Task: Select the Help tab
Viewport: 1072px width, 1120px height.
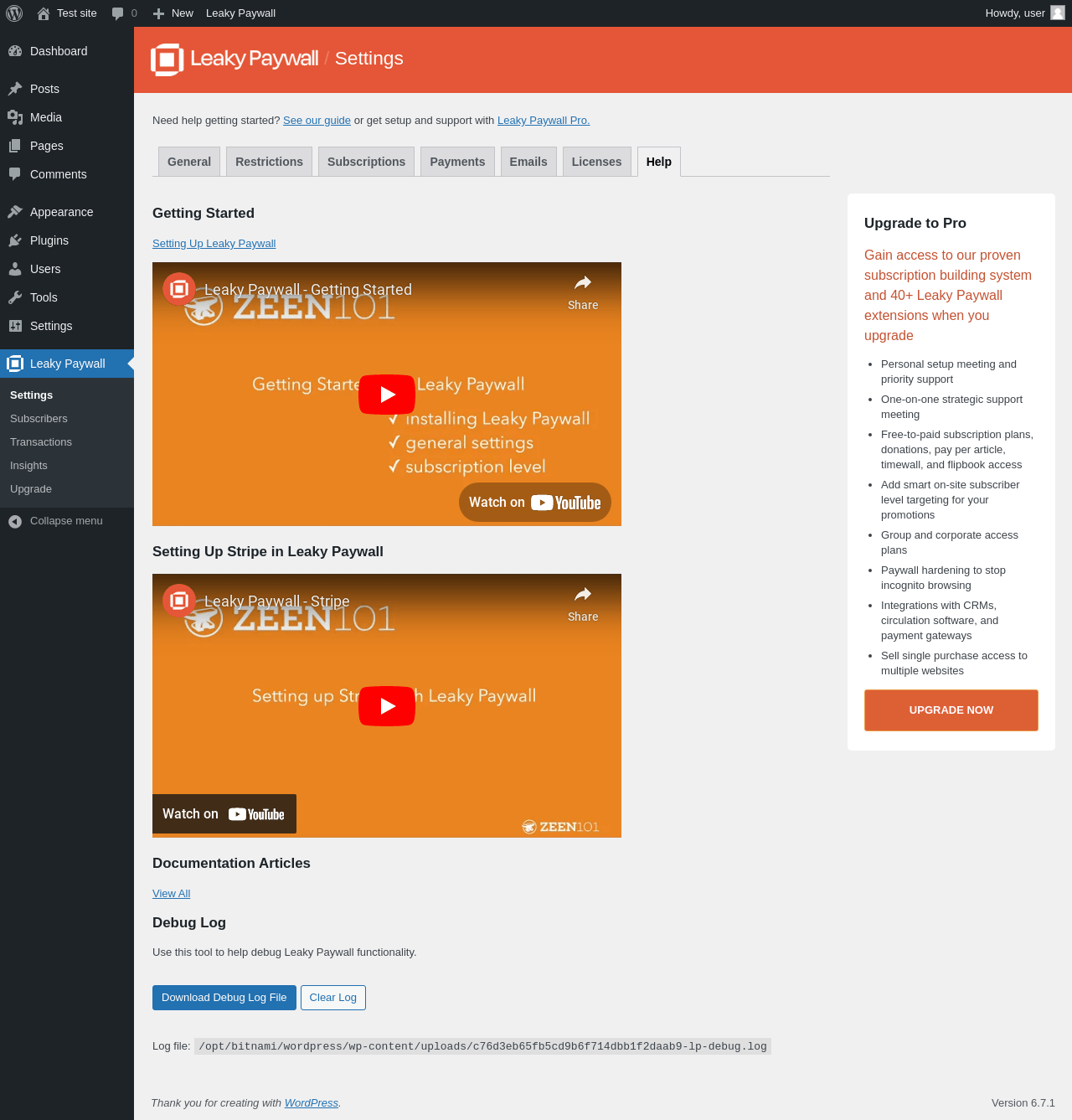Action: (659, 162)
